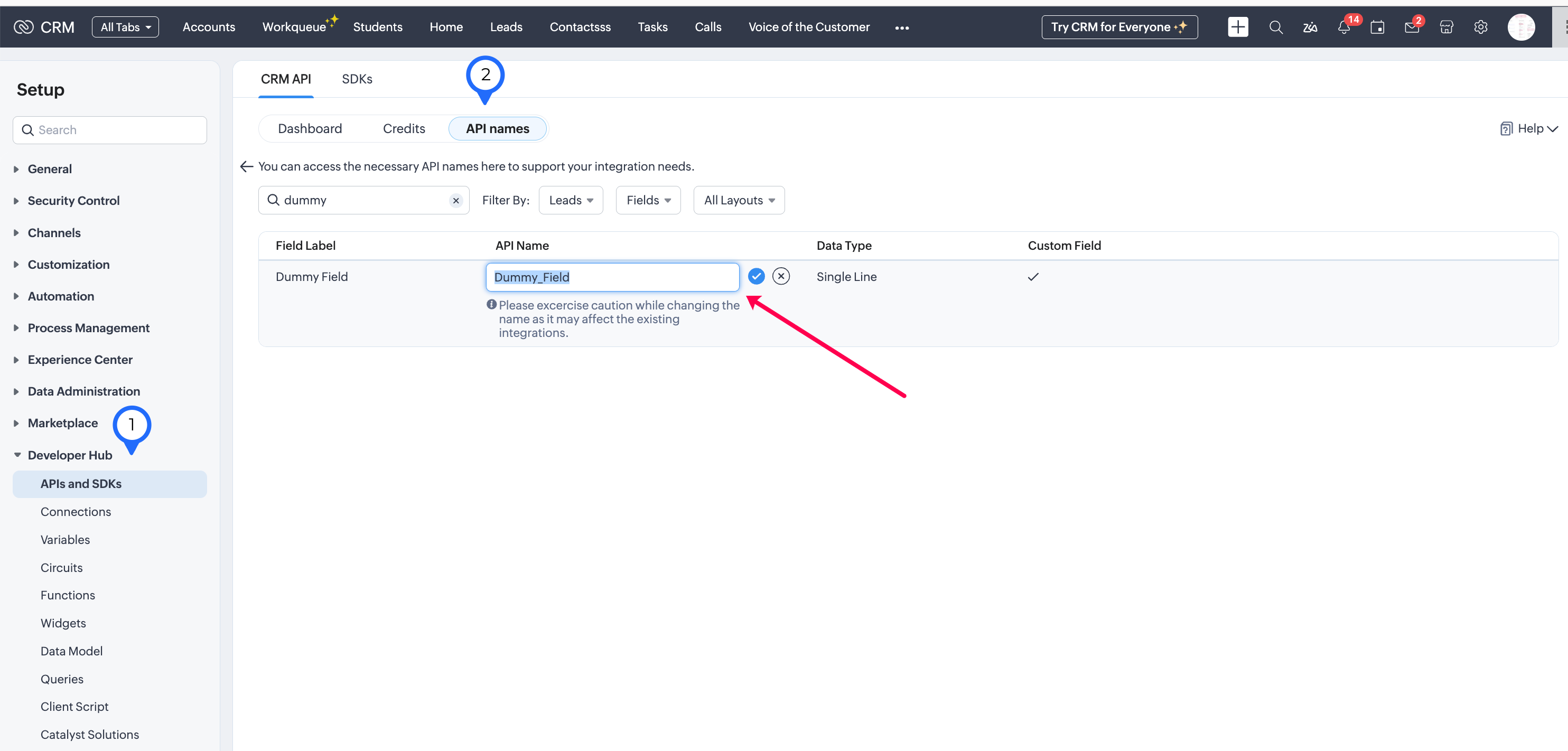The width and height of the screenshot is (1568, 751).
Task: Open the Fields filter dropdown
Action: coord(648,200)
